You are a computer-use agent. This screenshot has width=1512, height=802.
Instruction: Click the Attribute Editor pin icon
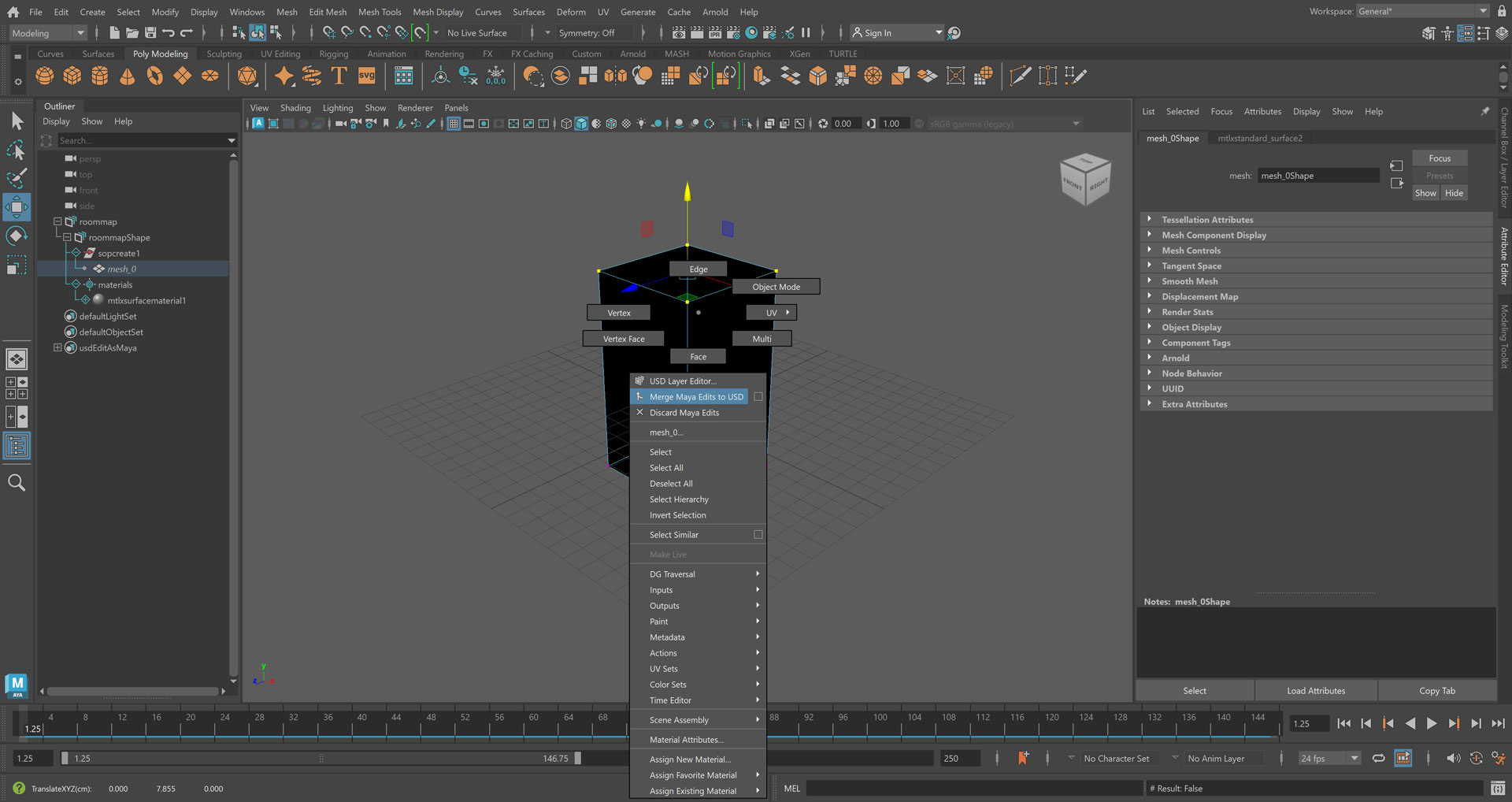[1484, 111]
